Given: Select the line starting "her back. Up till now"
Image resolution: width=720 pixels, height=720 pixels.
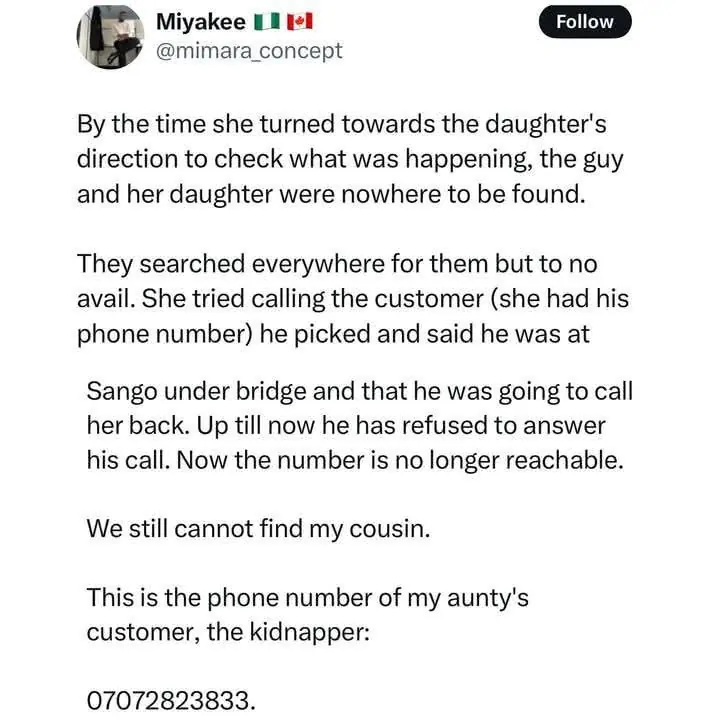Looking at the screenshot, I should coord(346,424).
